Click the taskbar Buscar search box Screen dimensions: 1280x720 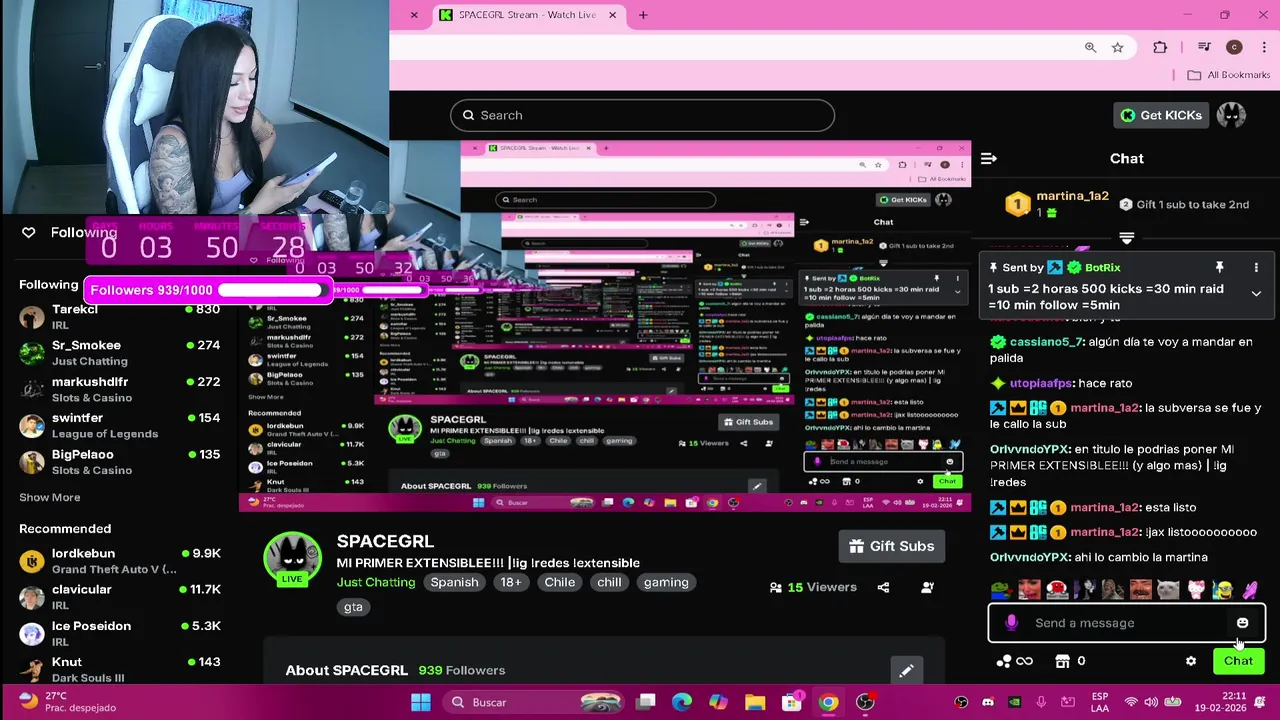coord(535,702)
